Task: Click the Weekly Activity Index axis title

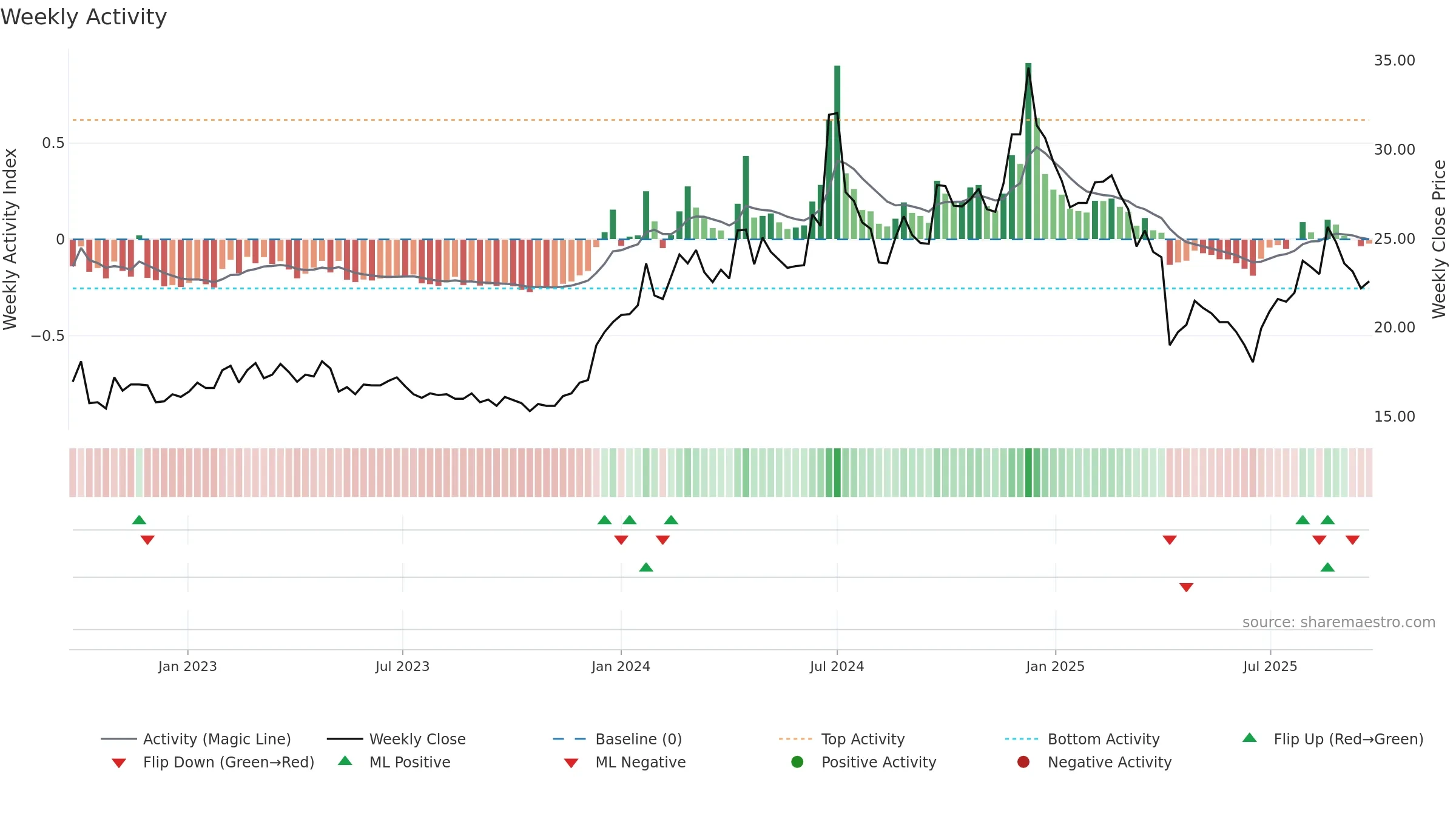Action: tap(10, 239)
